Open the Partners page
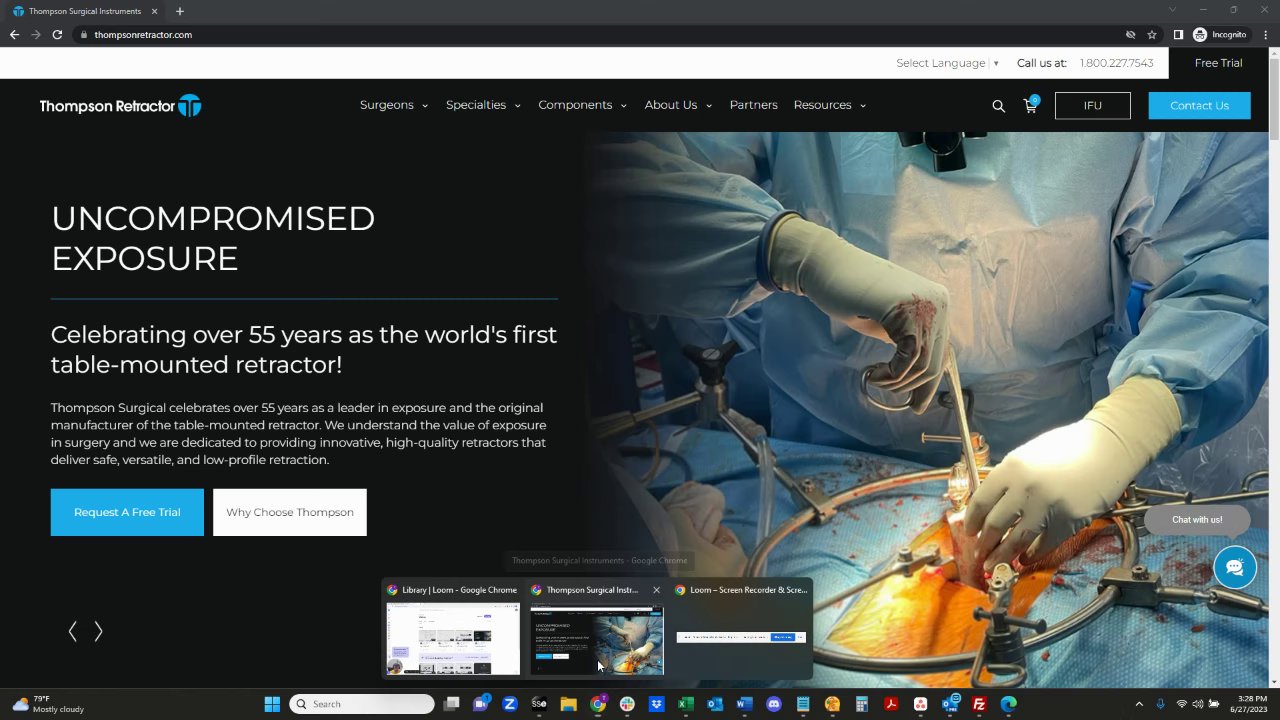The width and height of the screenshot is (1280, 720). click(x=753, y=105)
